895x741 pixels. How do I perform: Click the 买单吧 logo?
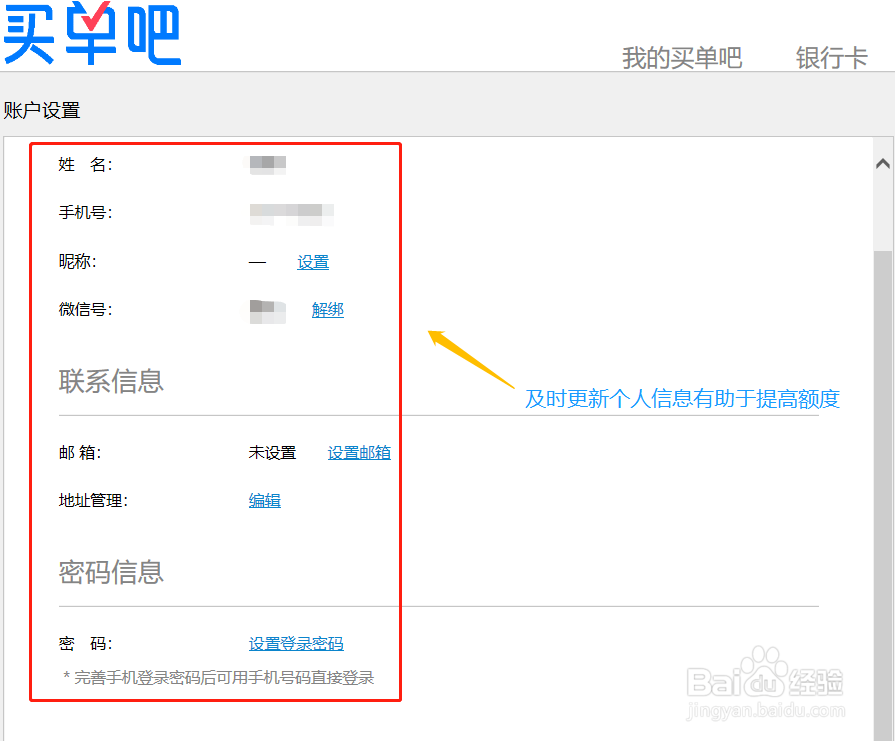point(92,33)
